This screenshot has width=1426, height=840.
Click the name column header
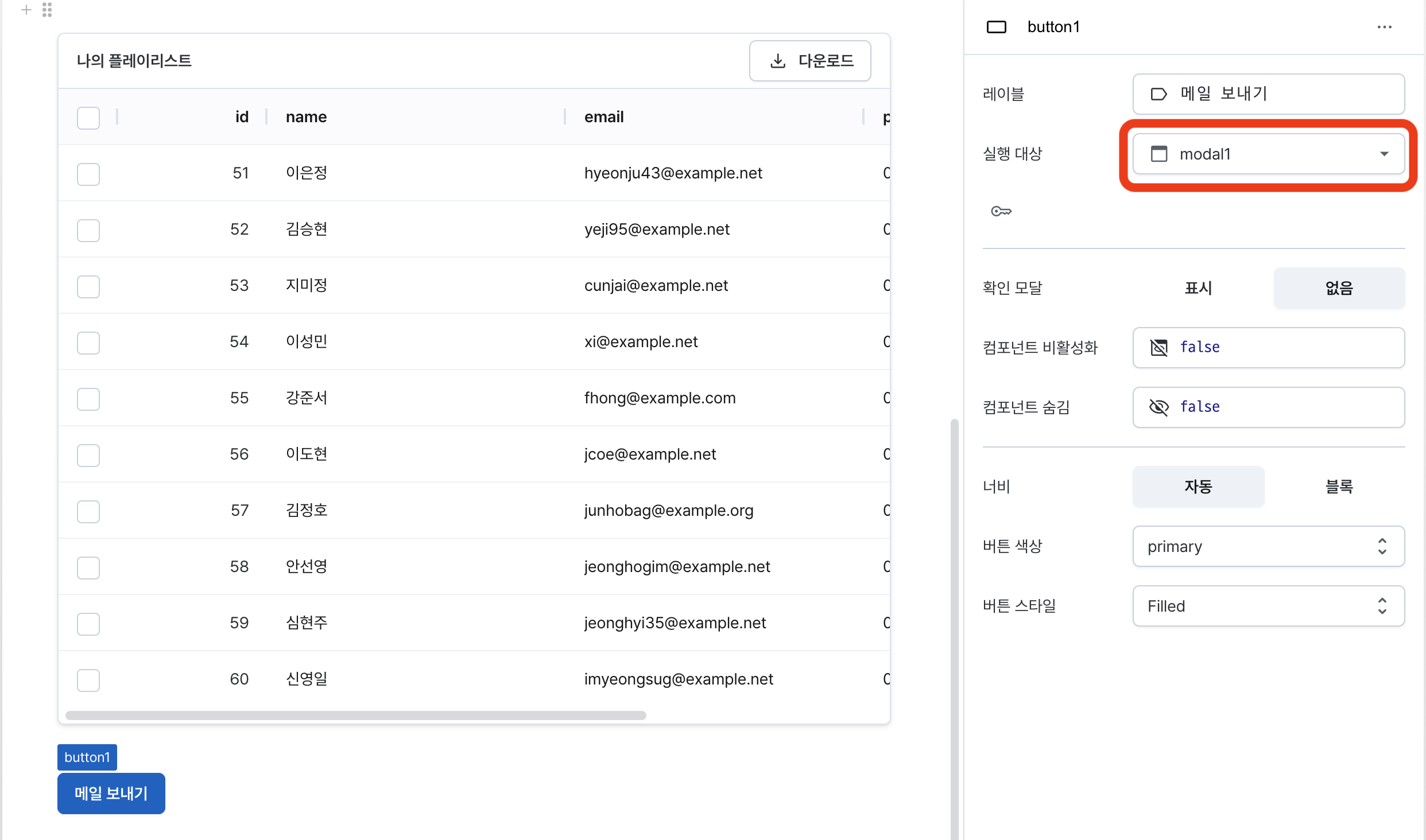[x=306, y=117]
